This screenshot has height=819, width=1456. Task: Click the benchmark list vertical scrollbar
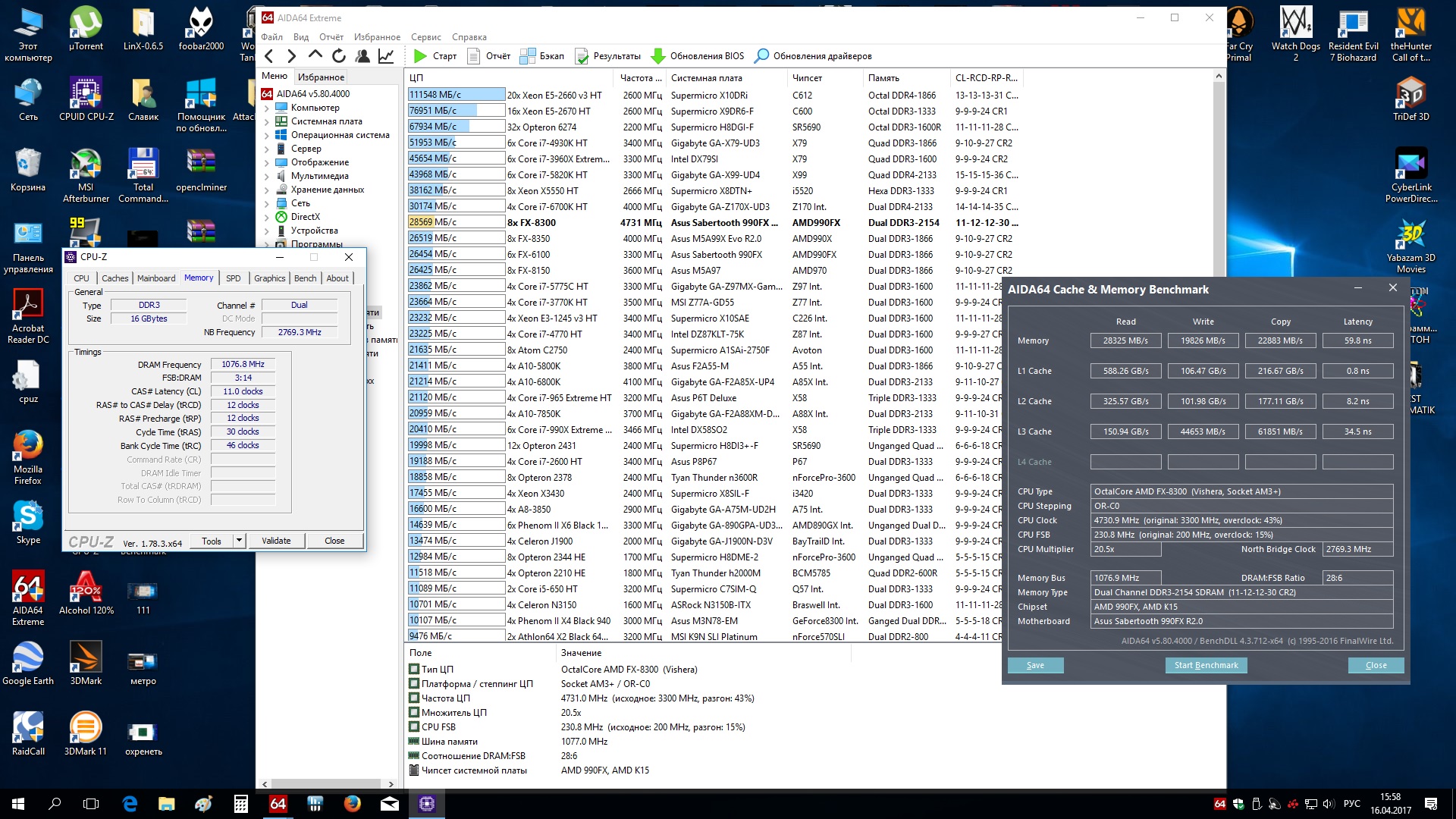tap(1219, 174)
